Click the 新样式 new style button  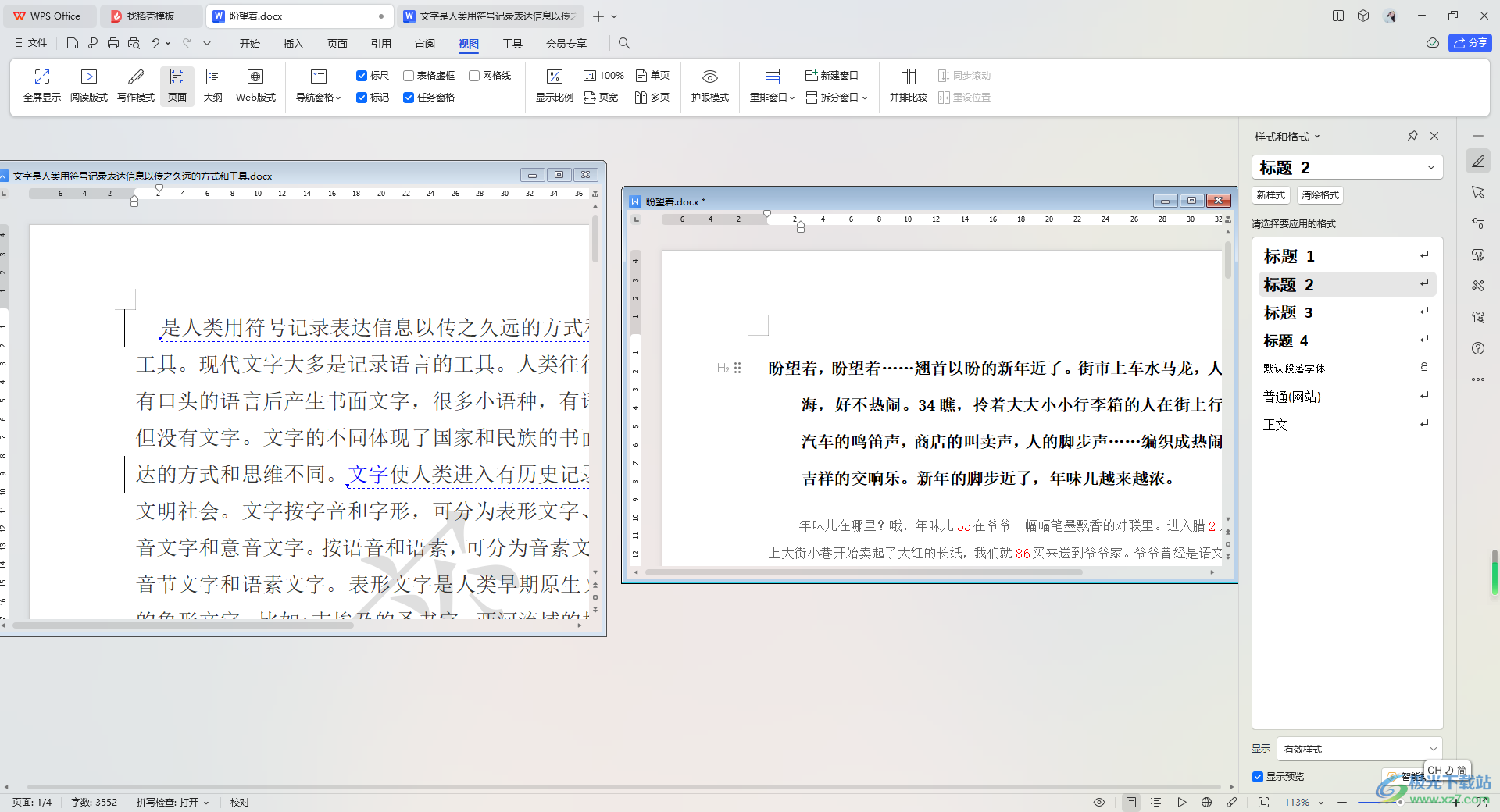pyautogui.click(x=1271, y=195)
